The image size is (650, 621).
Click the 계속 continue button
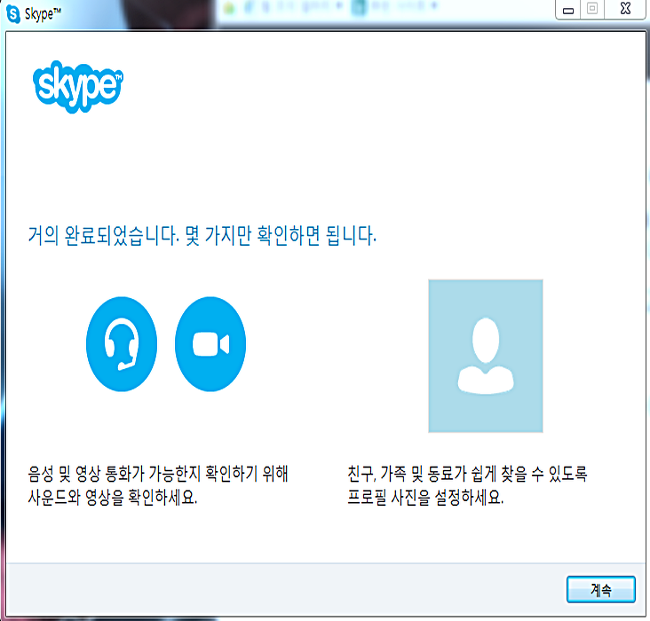pyautogui.click(x=601, y=589)
